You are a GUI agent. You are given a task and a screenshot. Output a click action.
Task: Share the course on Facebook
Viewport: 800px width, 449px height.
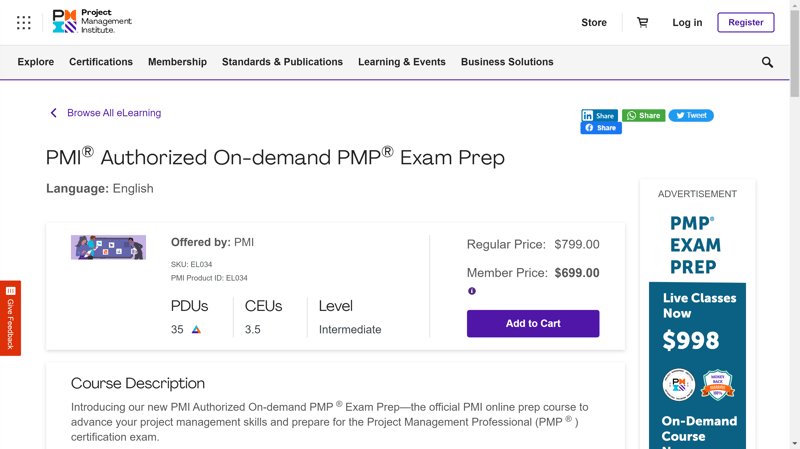pyautogui.click(x=601, y=128)
